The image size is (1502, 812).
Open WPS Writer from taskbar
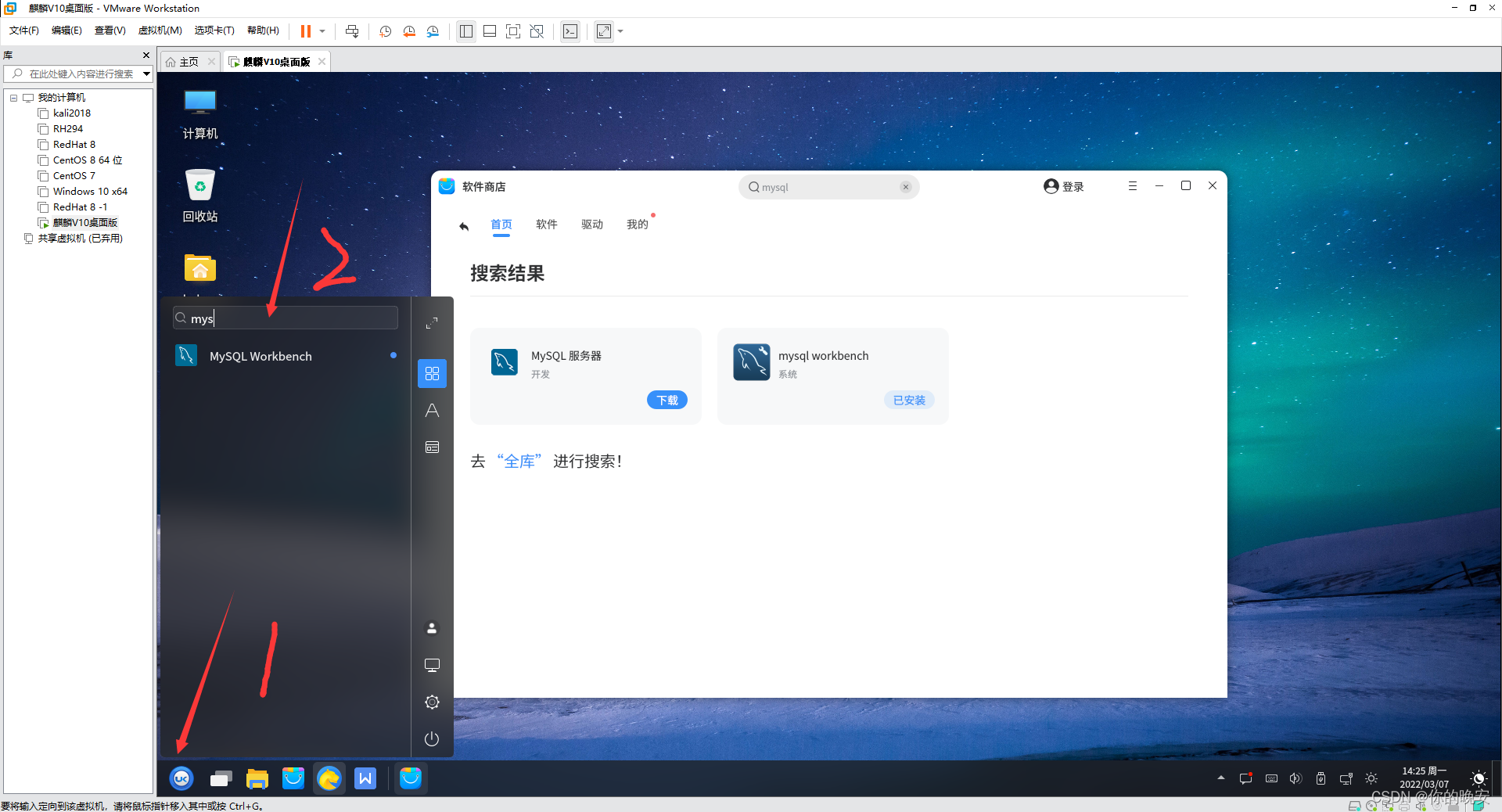click(x=365, y=778)
